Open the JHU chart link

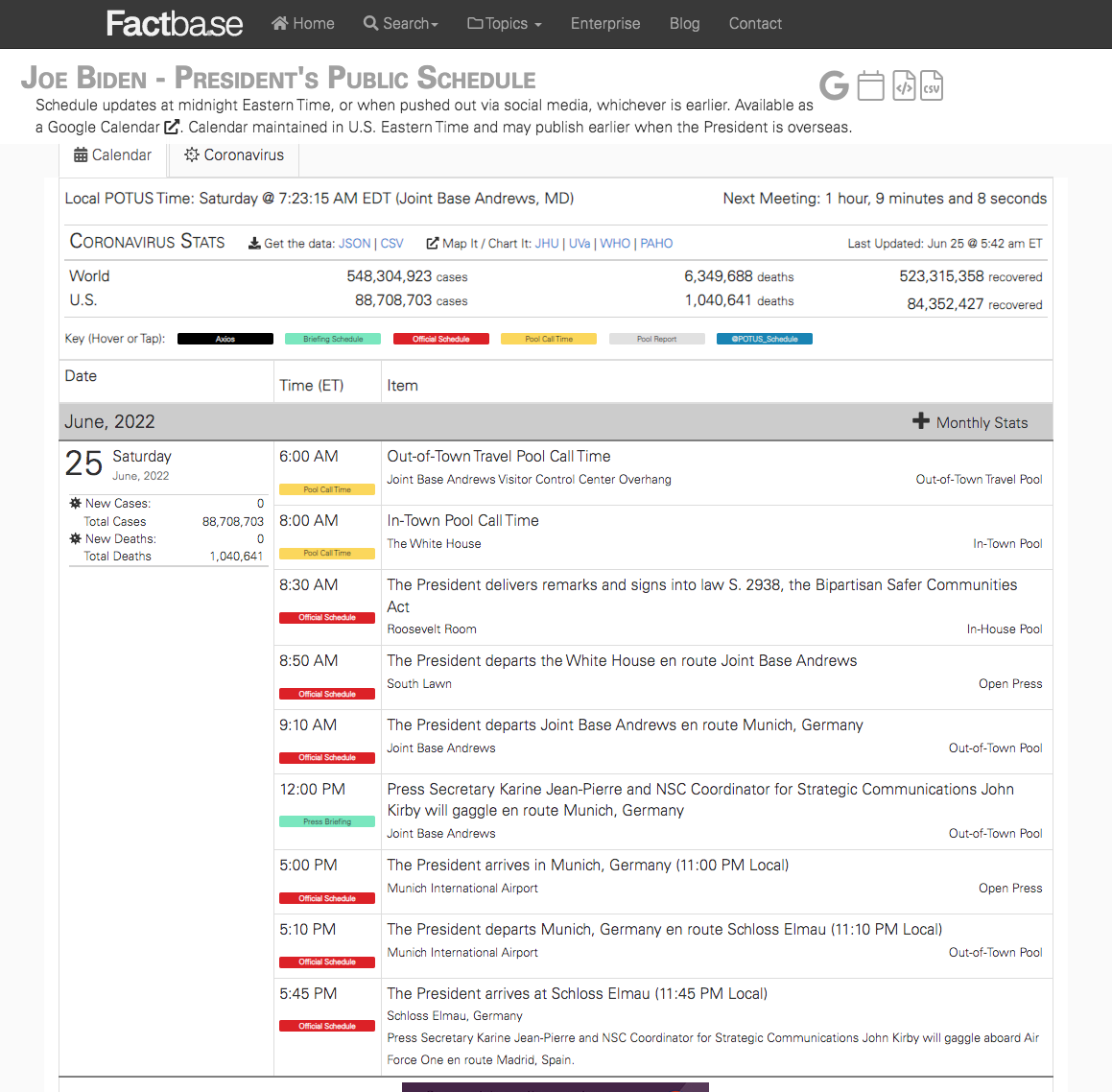coord(547,243)
